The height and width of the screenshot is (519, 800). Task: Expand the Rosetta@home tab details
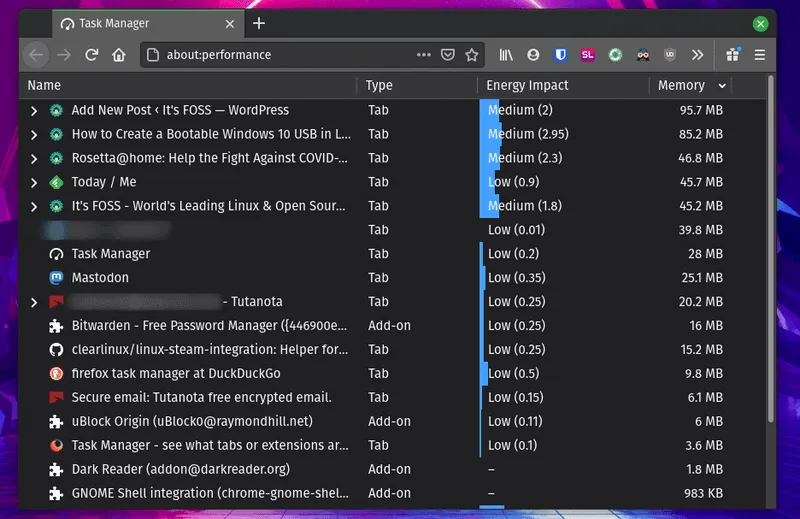tap(34, 158)
